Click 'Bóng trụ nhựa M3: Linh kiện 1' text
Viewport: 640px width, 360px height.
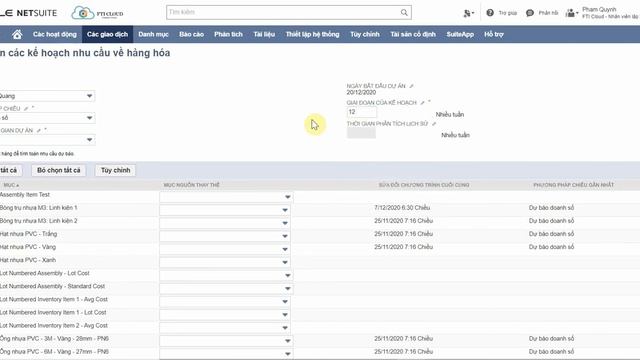[x=38, y=208]
